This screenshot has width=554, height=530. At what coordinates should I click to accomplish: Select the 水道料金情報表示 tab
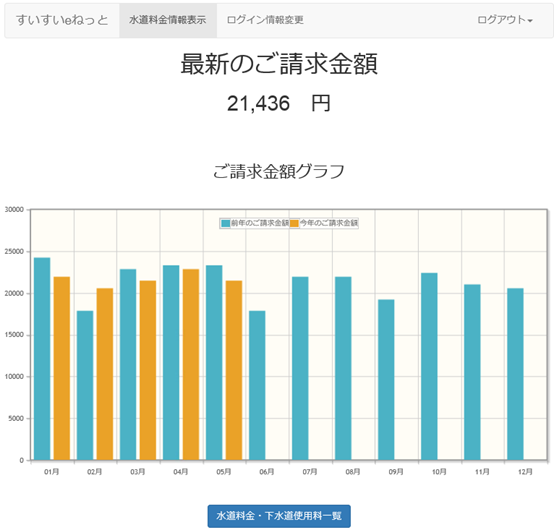(x=168, y=20)
